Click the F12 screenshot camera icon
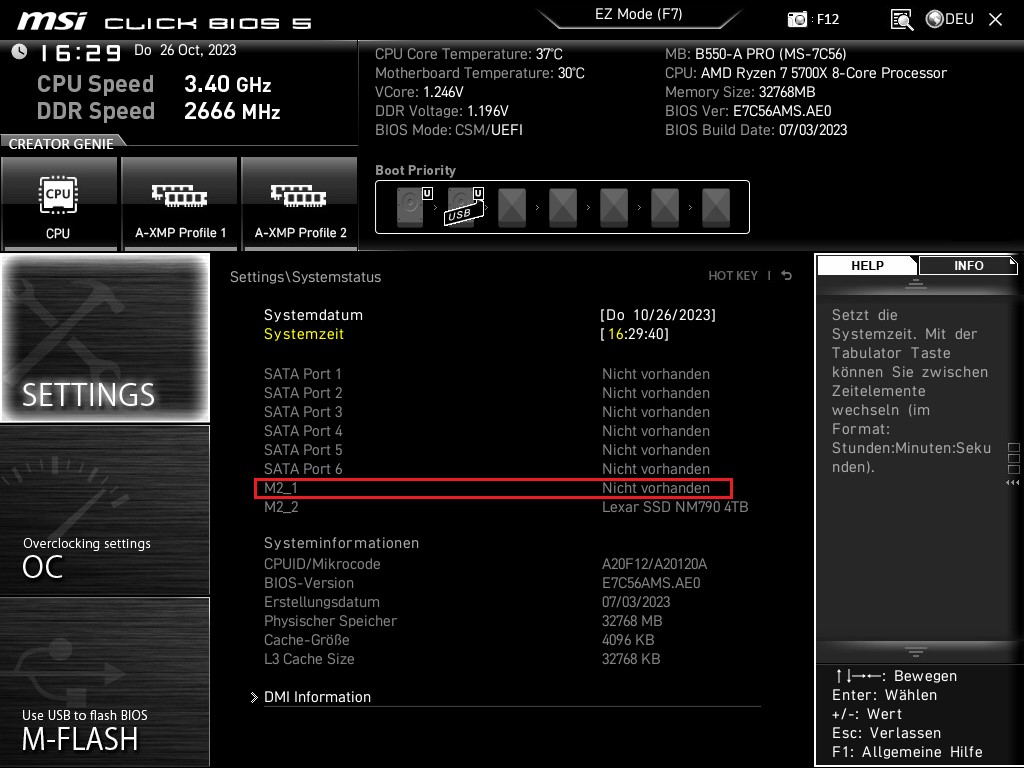1024x768 pixels. (797, 19)
